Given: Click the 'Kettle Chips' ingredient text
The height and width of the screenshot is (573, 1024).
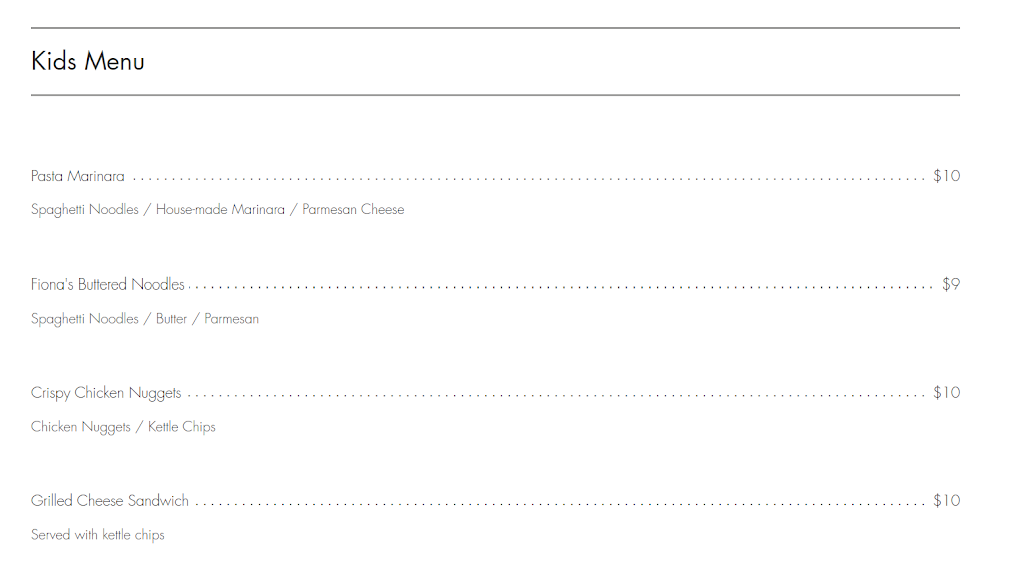Looking at the screenshot, I should coord(182,427).
